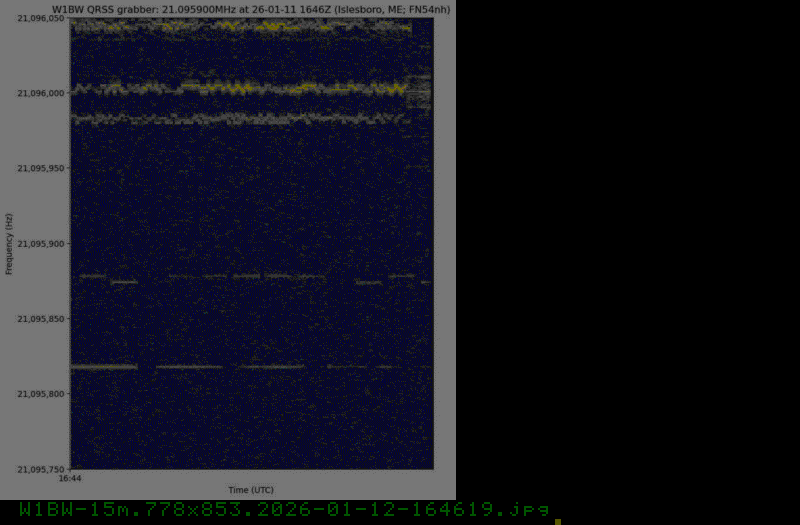Click the 21,096,000 frequency axis label
The width and height of the screenshot is (800, 525).
[x=41, y=94]
